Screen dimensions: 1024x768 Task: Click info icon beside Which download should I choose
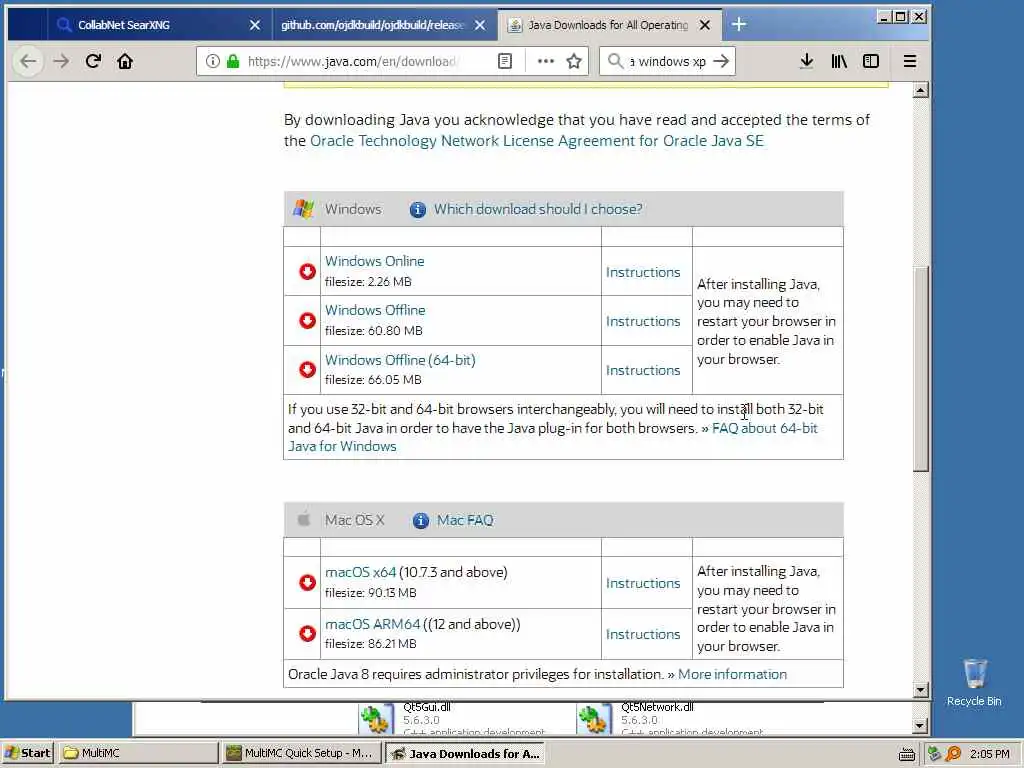click(x=417, y=210)
